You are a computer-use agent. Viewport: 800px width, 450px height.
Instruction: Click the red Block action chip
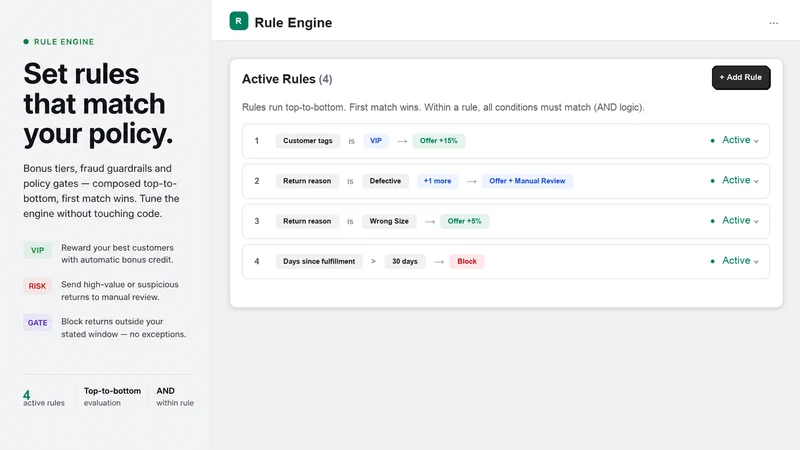[x=467, y=262]
